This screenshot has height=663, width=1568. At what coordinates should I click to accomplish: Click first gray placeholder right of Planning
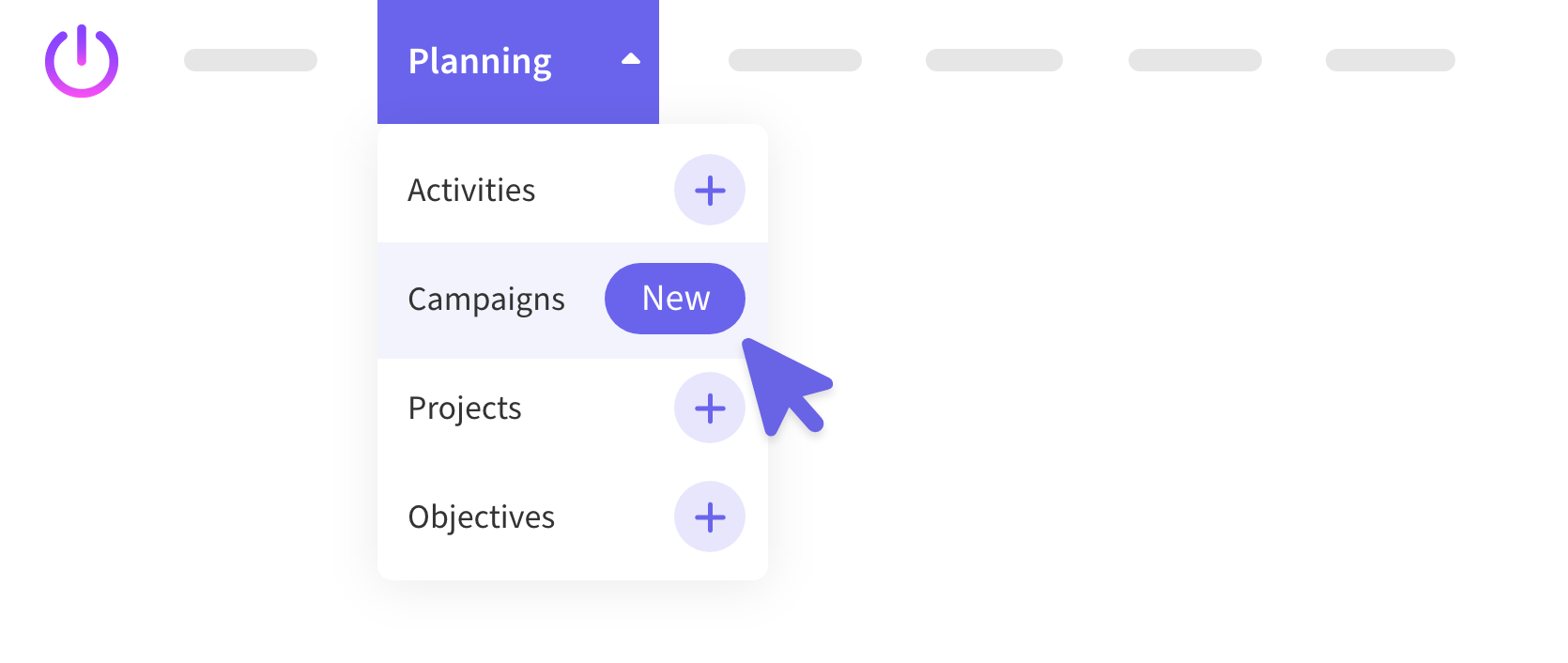795,60
